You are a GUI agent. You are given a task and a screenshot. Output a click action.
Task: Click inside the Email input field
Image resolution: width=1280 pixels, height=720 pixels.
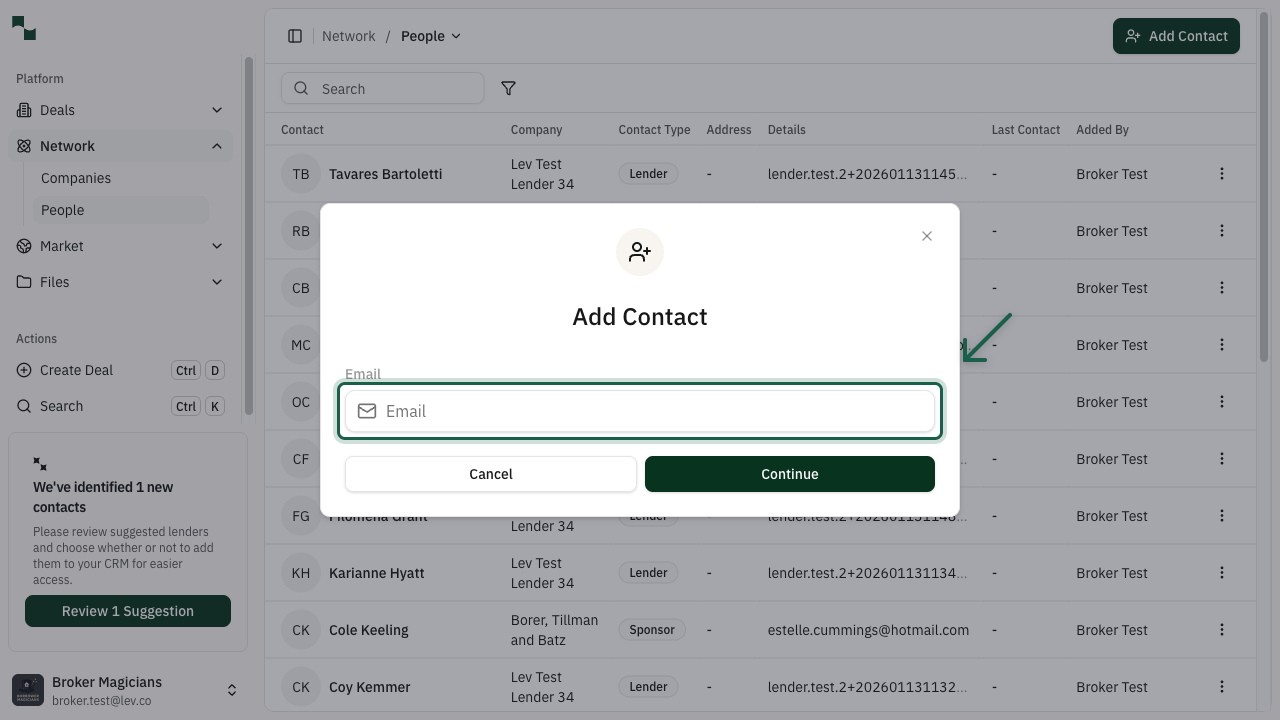point(640,411)
